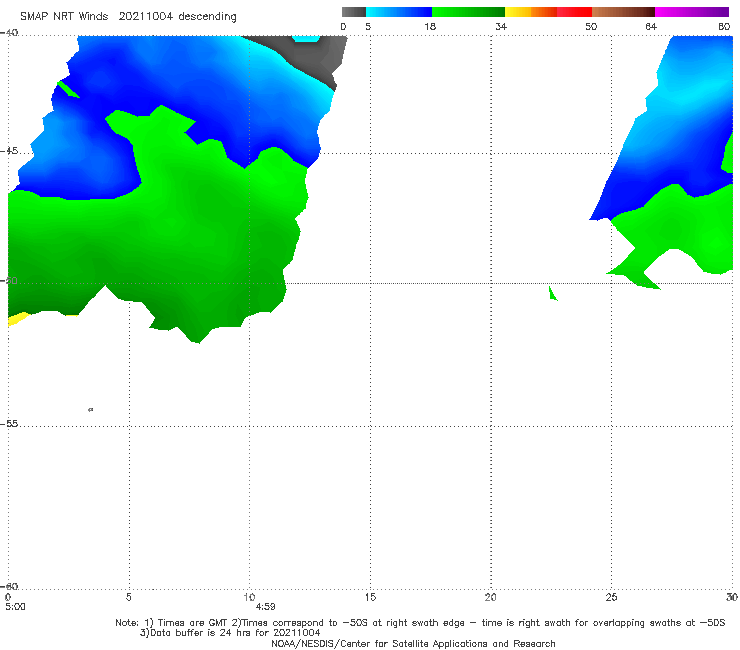The image size is (740, 650).
Task: Click the longitude axis label '20'
Action: coord(491,597)
